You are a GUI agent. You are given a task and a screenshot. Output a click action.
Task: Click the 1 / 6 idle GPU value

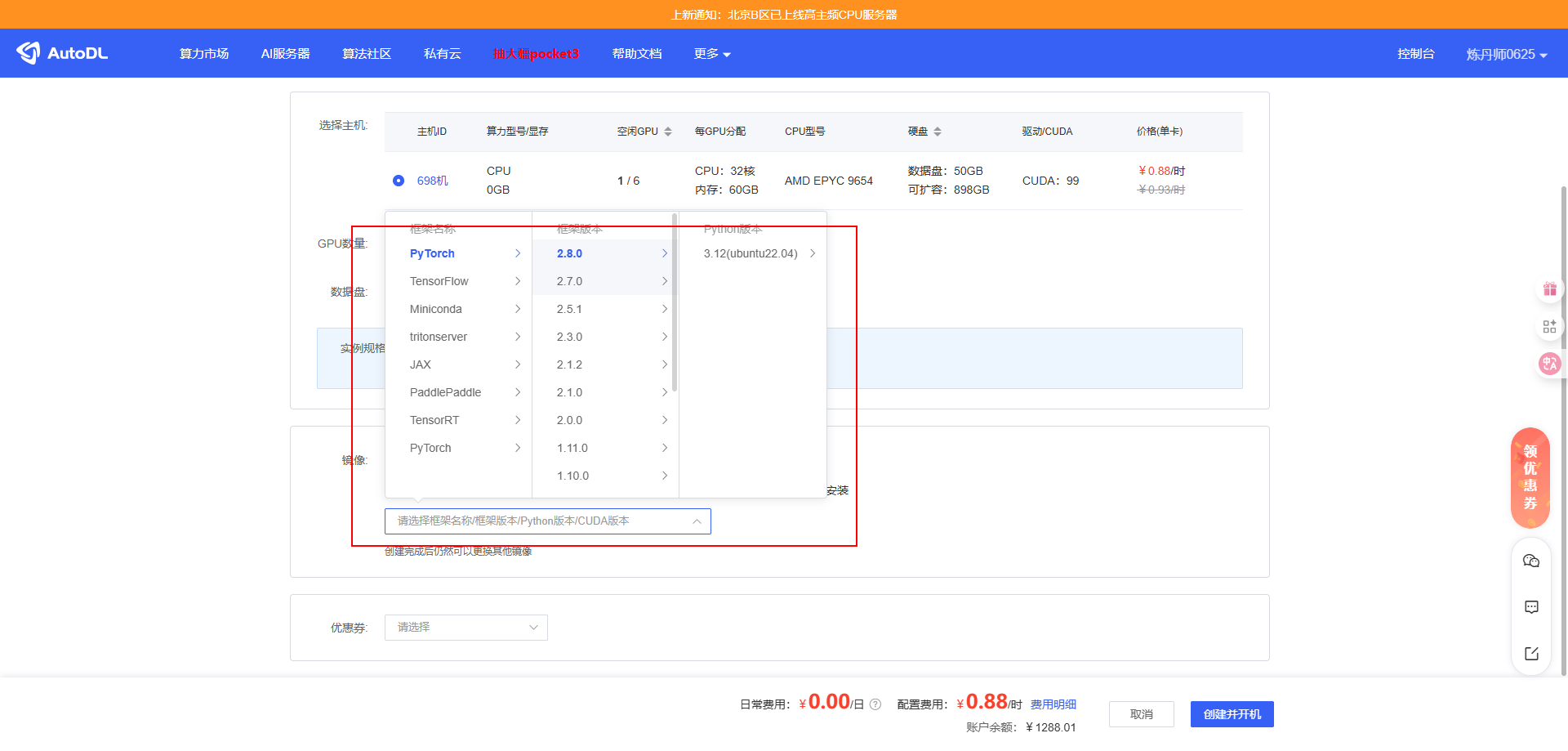[628, 181]
